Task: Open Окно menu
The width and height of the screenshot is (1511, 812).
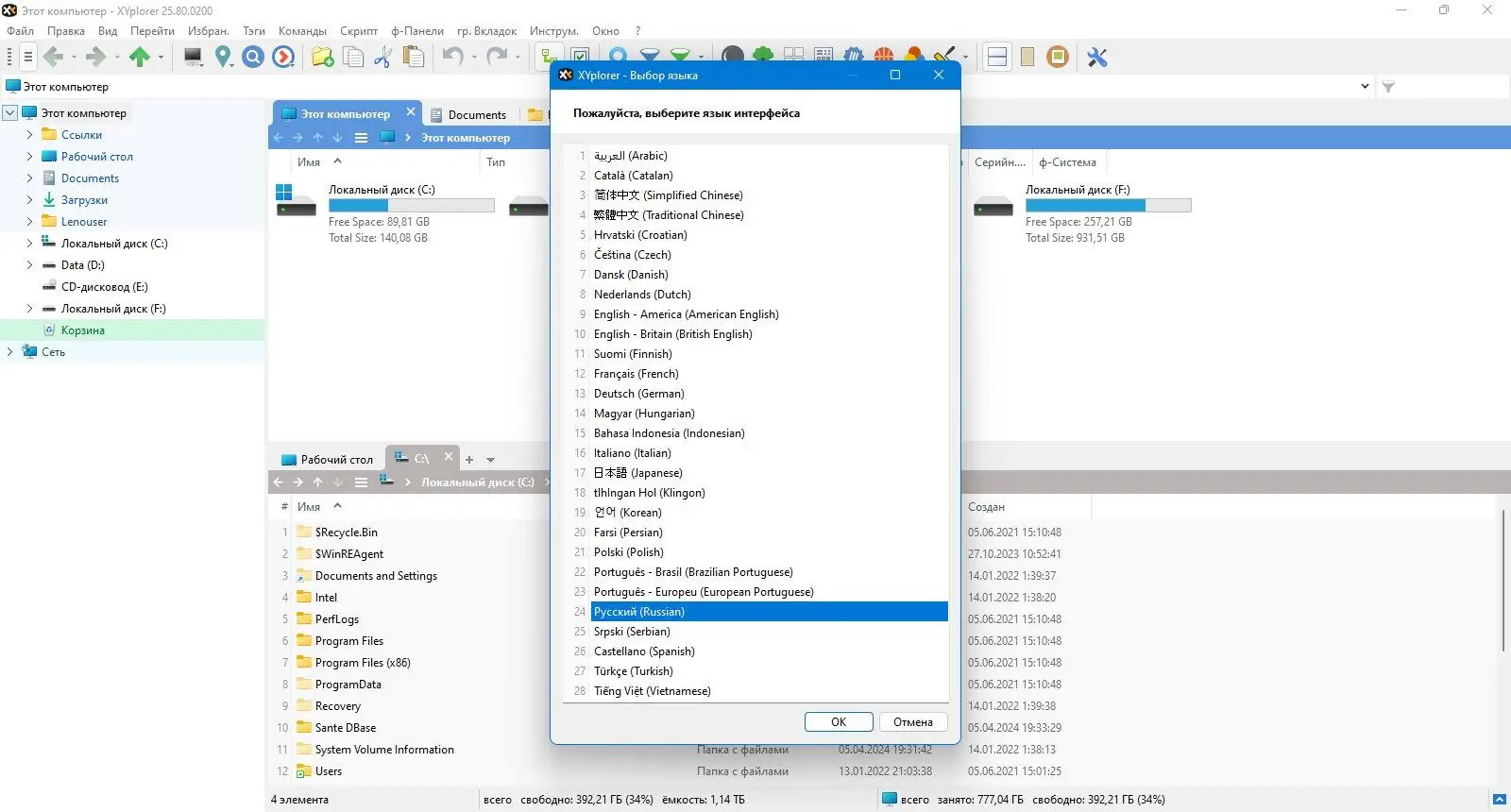Action: click(605, 31)
